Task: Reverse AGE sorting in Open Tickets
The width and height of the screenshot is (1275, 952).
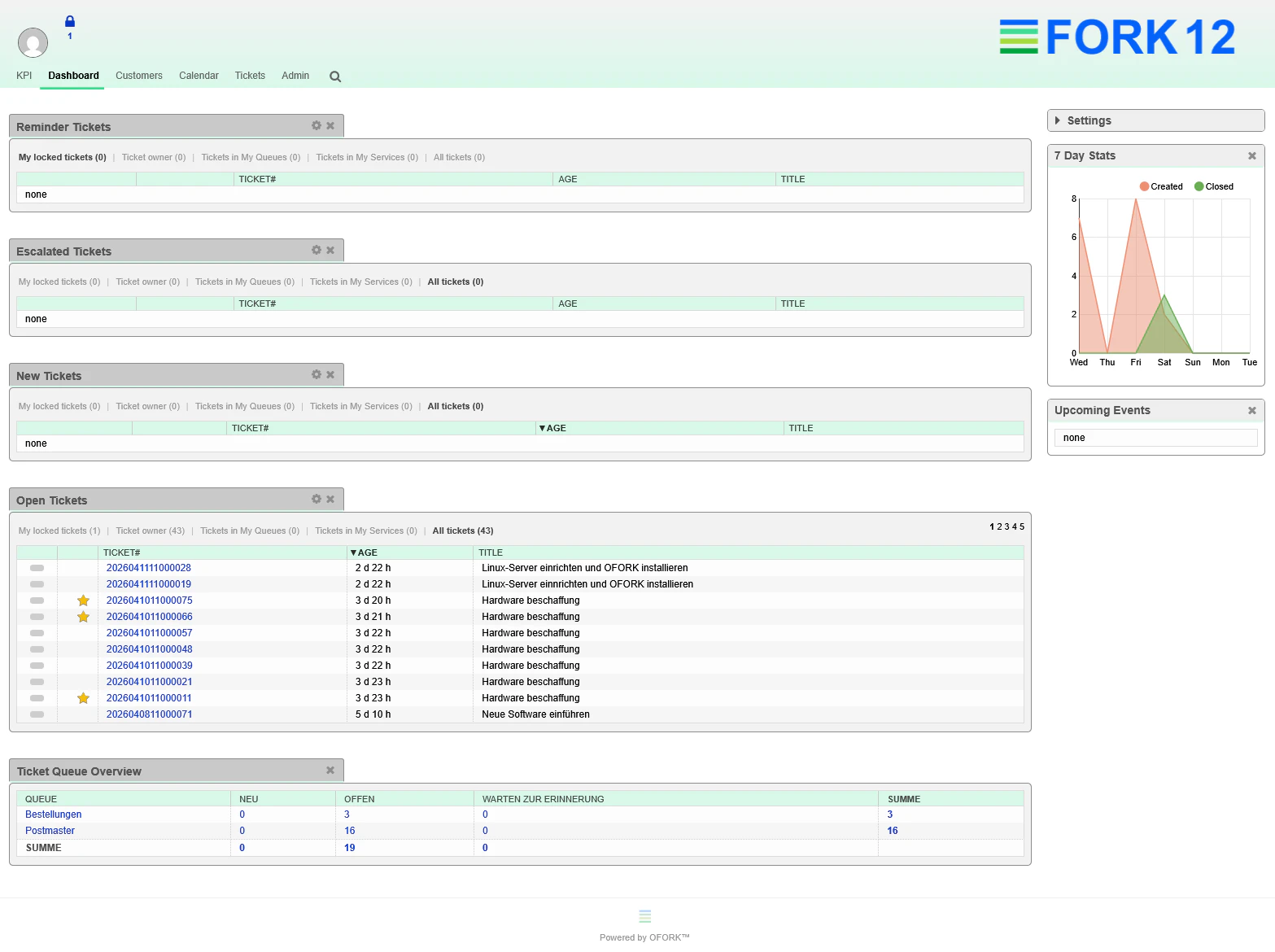Action: point(365,552)
